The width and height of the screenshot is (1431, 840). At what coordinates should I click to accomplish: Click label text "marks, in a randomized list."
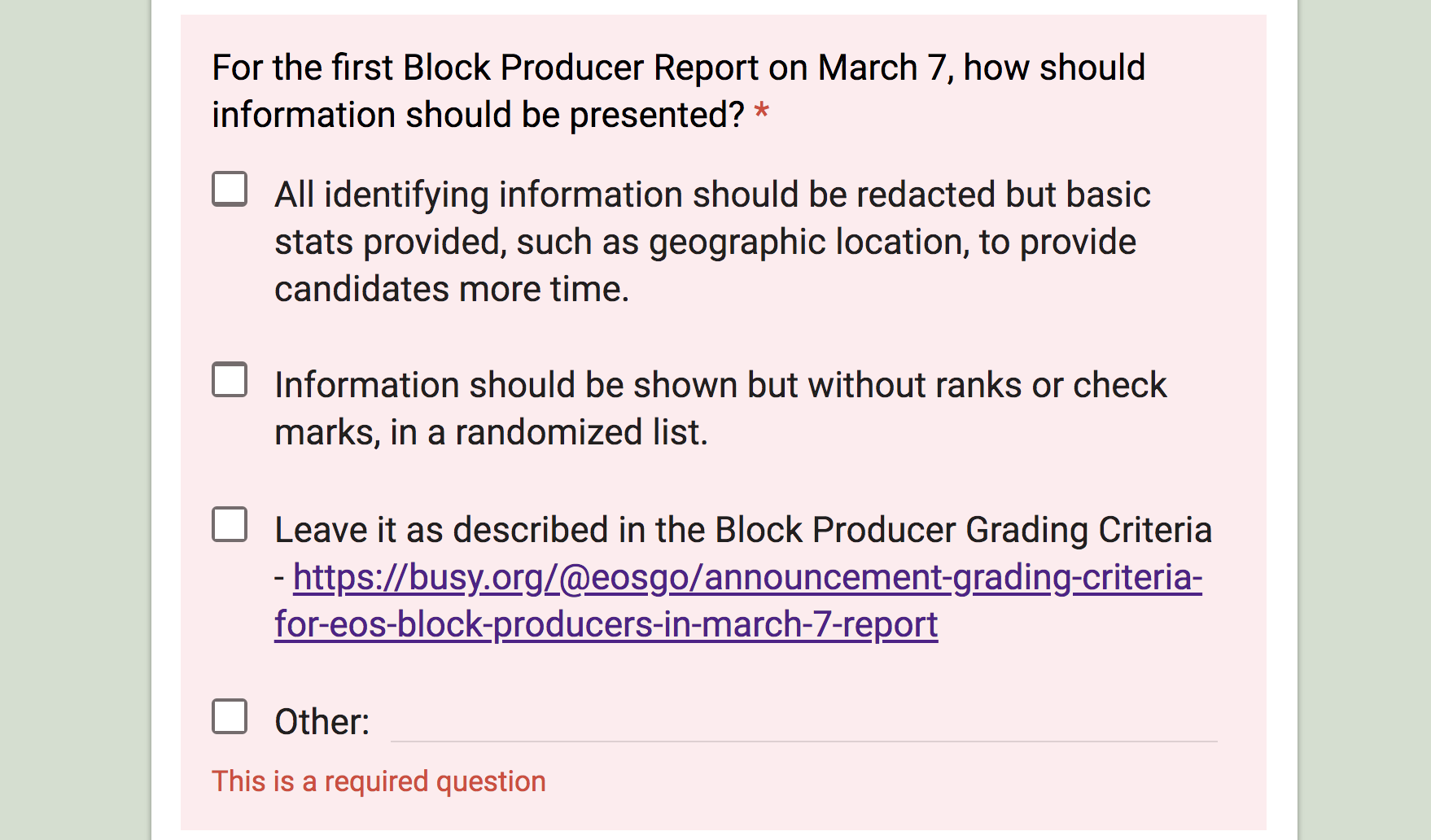click(x=491, y=432)
